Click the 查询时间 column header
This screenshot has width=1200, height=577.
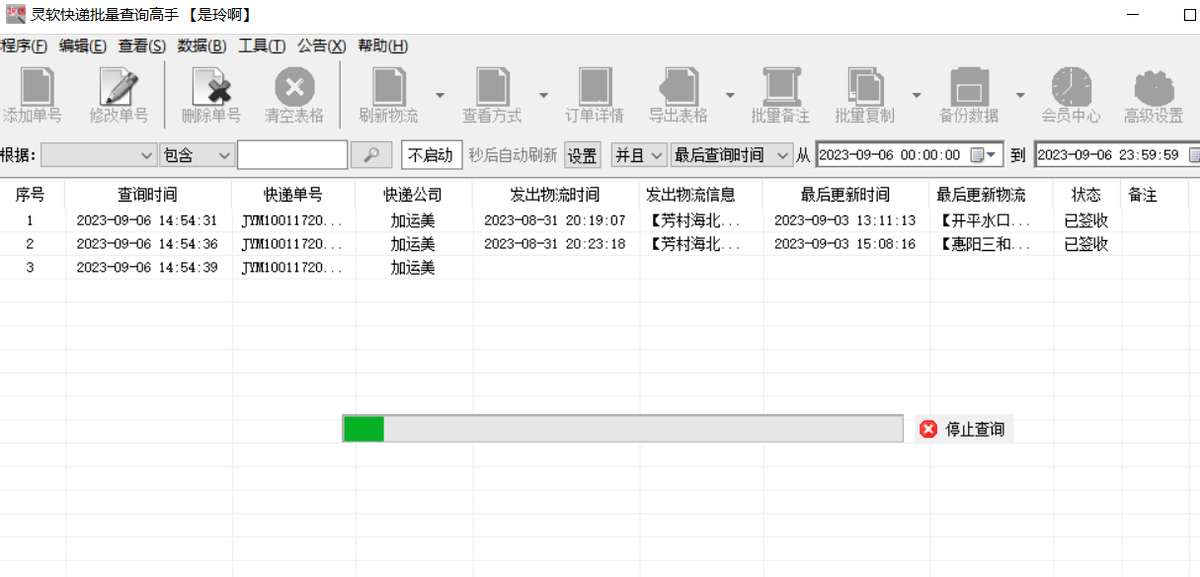pyautogui.click(x=149, y=195)
